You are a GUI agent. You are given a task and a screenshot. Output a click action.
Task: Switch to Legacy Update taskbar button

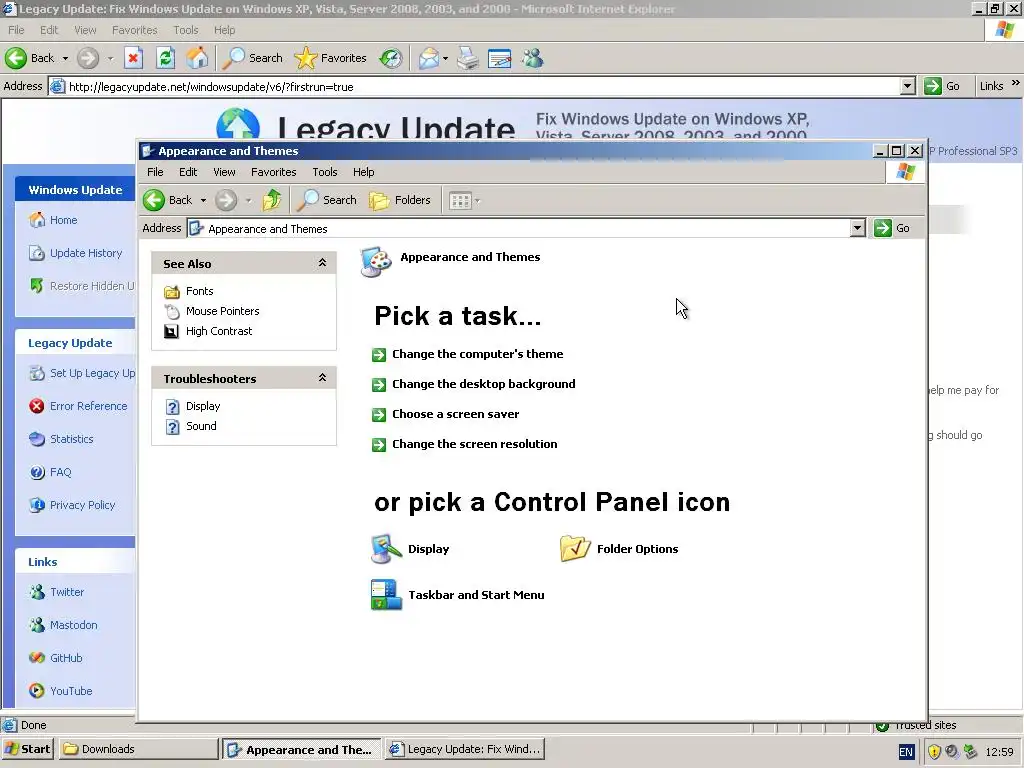(x=465, y=749)
